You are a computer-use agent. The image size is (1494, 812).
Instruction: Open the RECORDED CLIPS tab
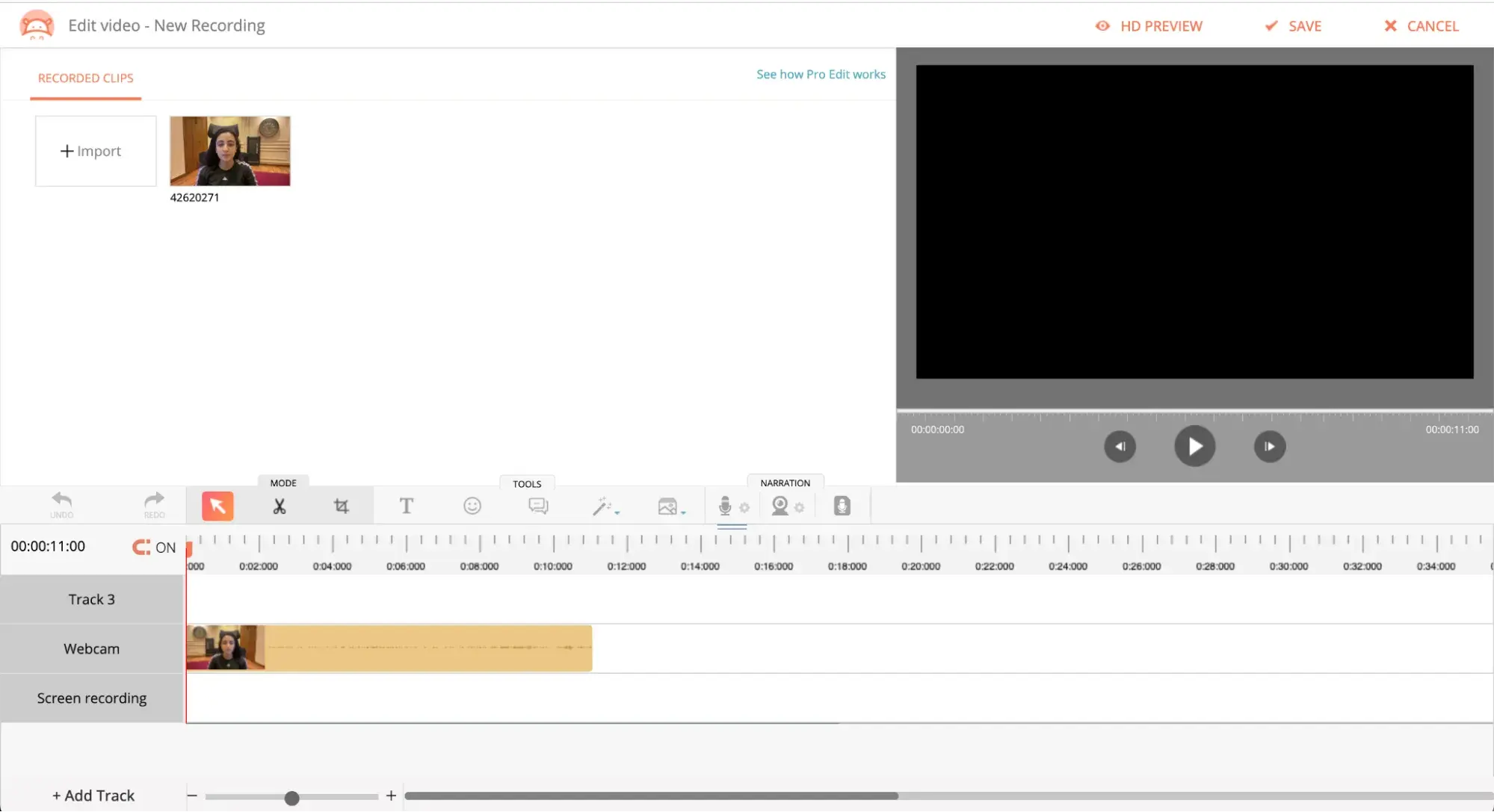click(85, 77)
